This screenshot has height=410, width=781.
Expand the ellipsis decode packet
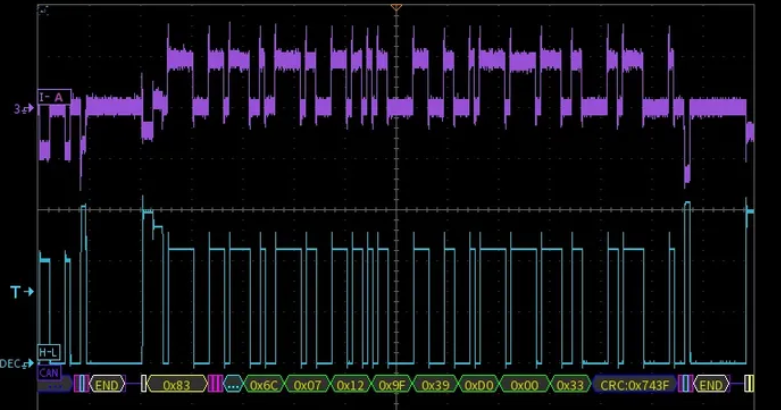point(234,384)
